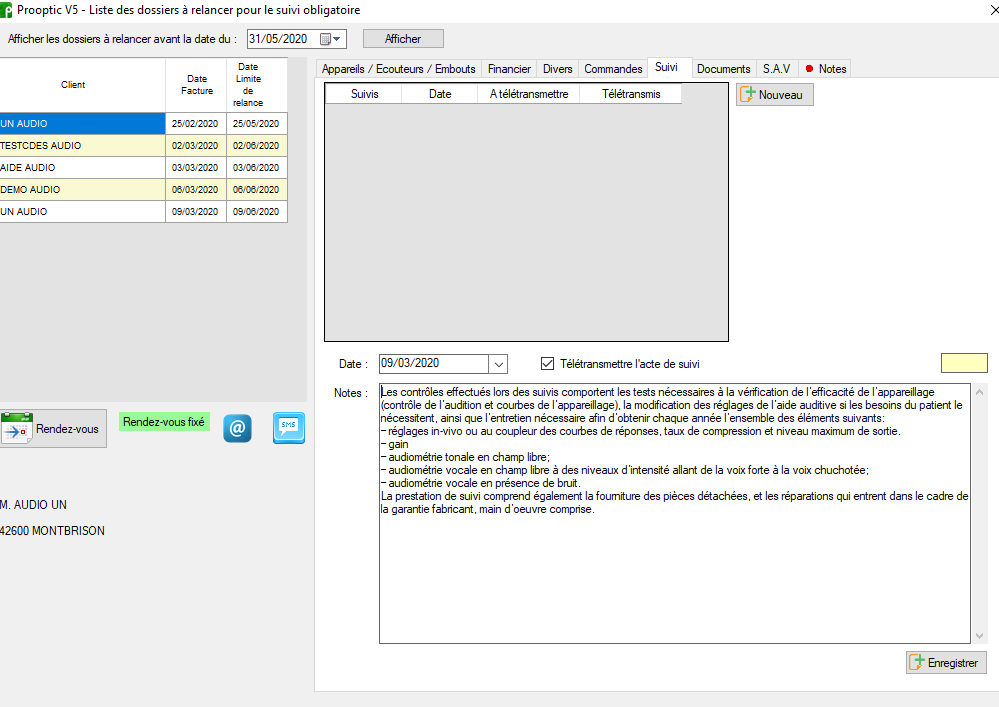Click the Suivis column header

click(364, 94)
